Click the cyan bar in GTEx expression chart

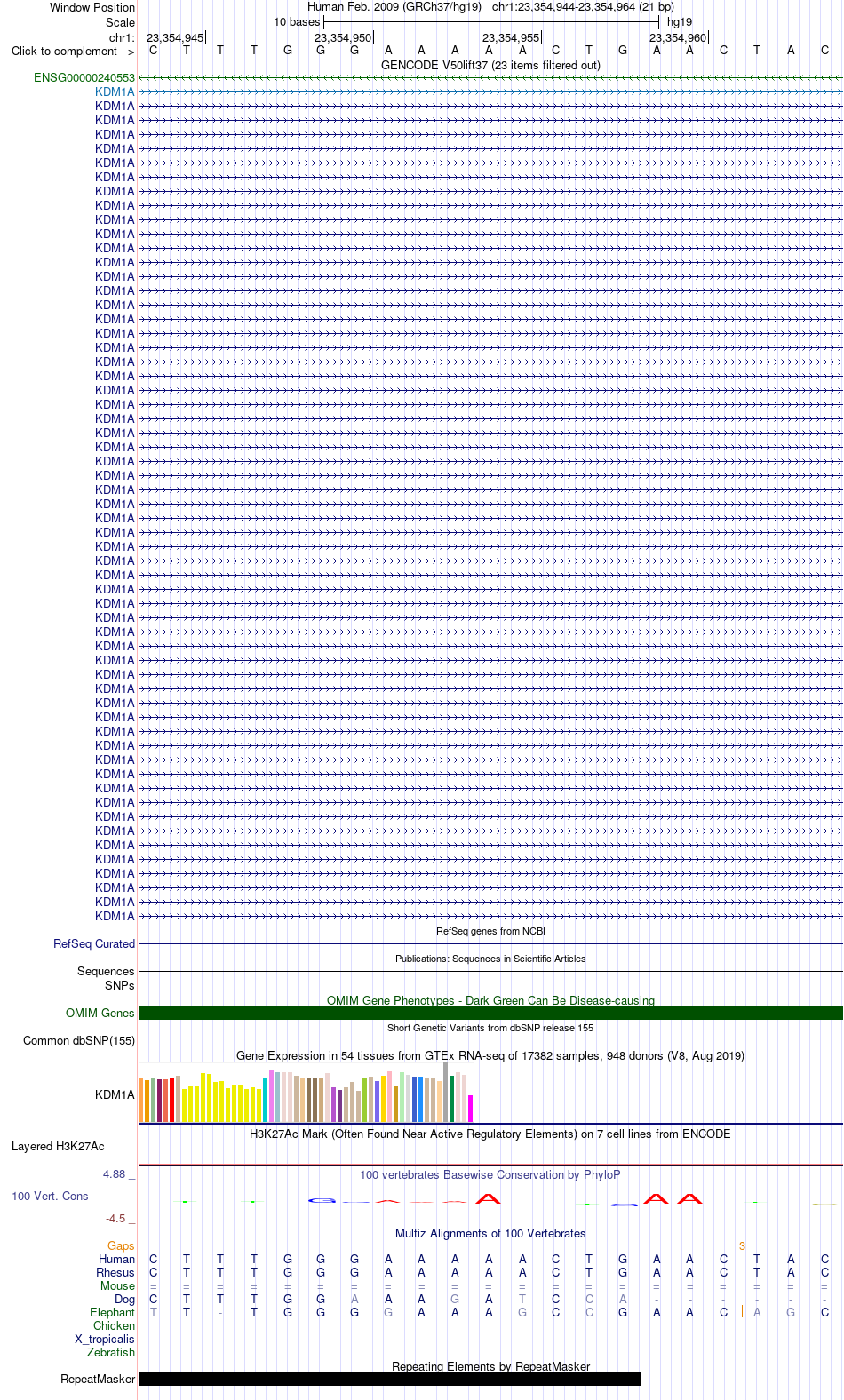coord(265,1099)
